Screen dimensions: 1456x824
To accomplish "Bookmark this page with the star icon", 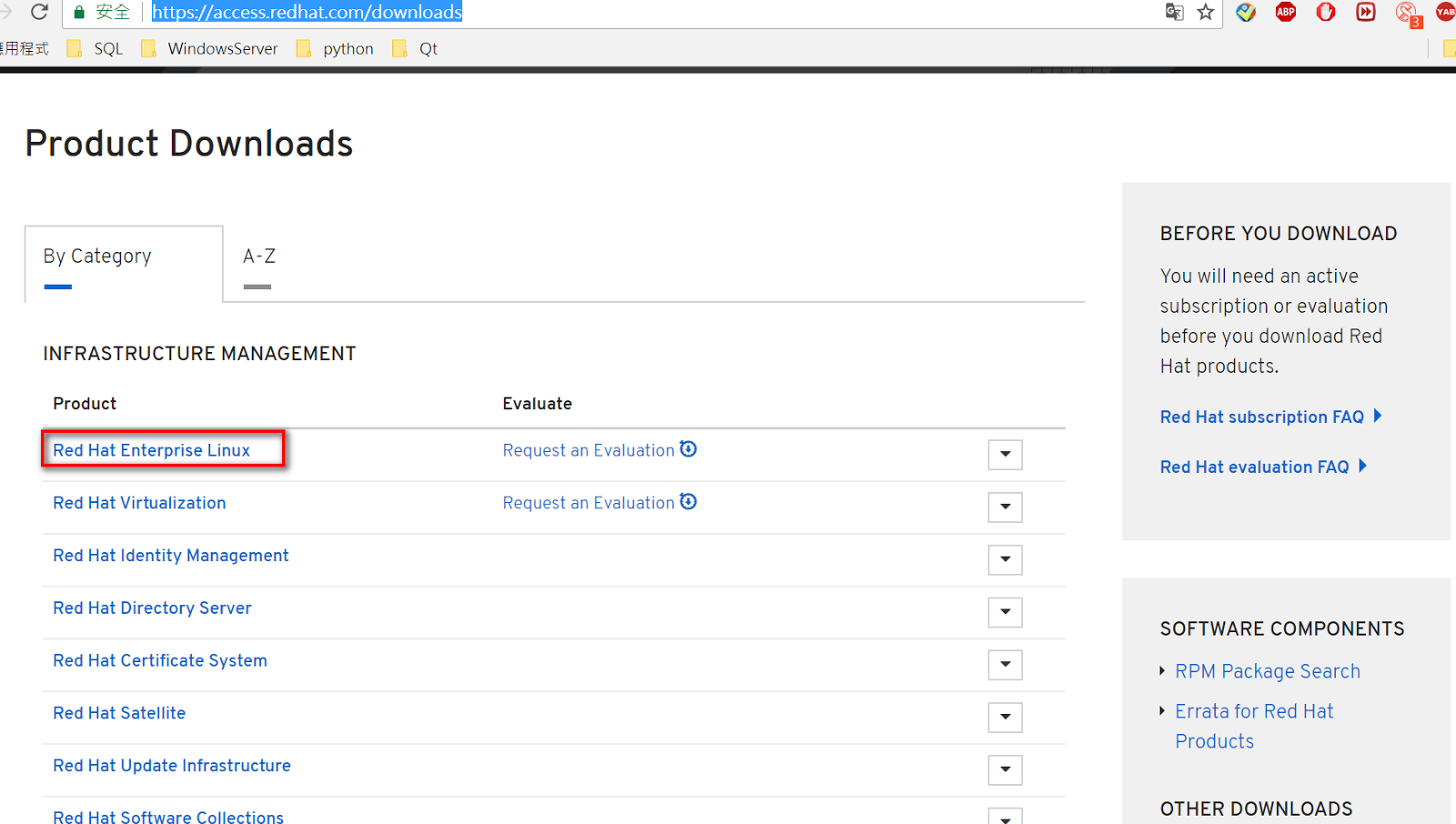I will pyautogui.click(x=1206, y=12).
